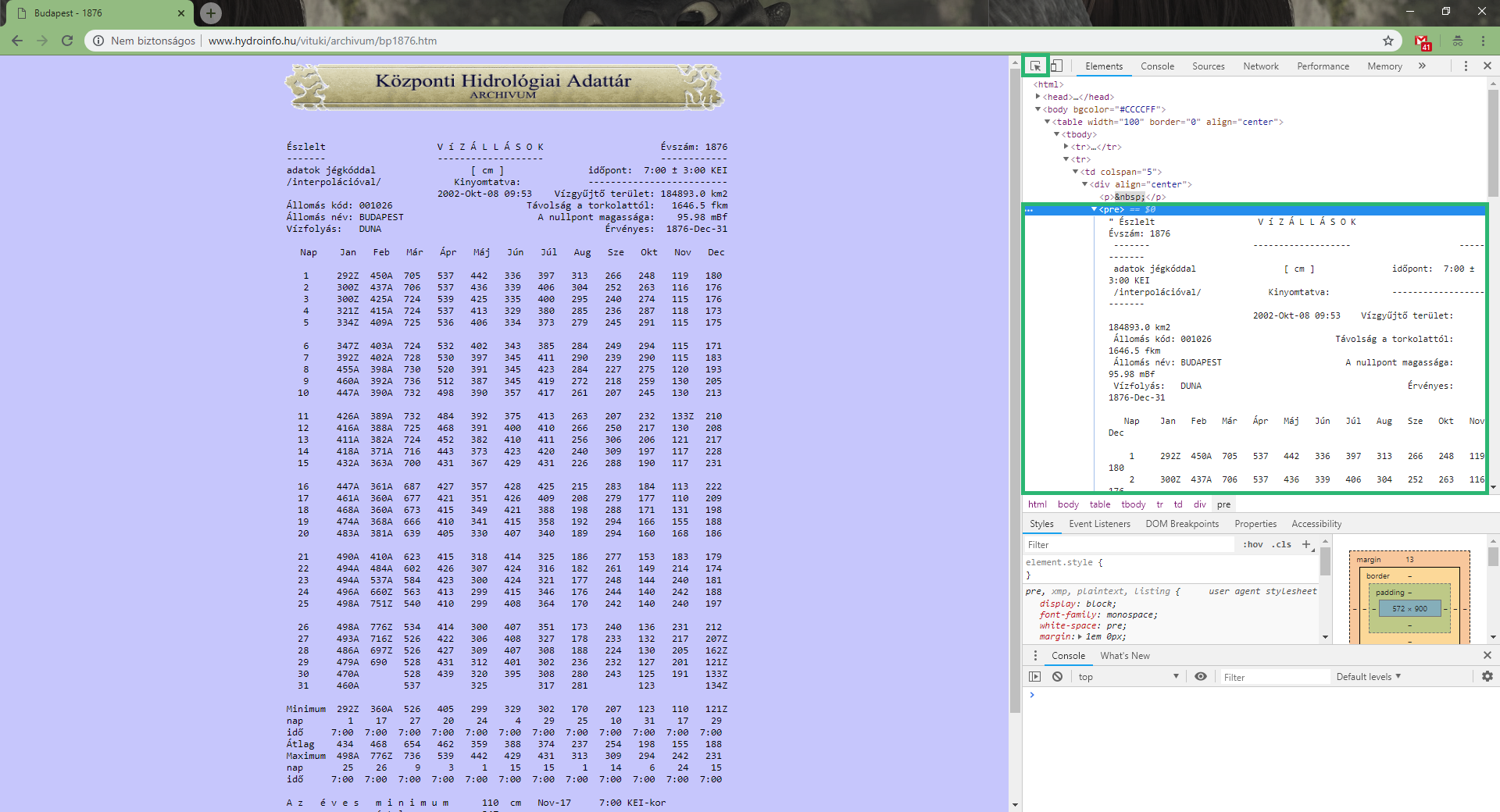Click the table breadcrumb item

click(x=1100, y=504)
